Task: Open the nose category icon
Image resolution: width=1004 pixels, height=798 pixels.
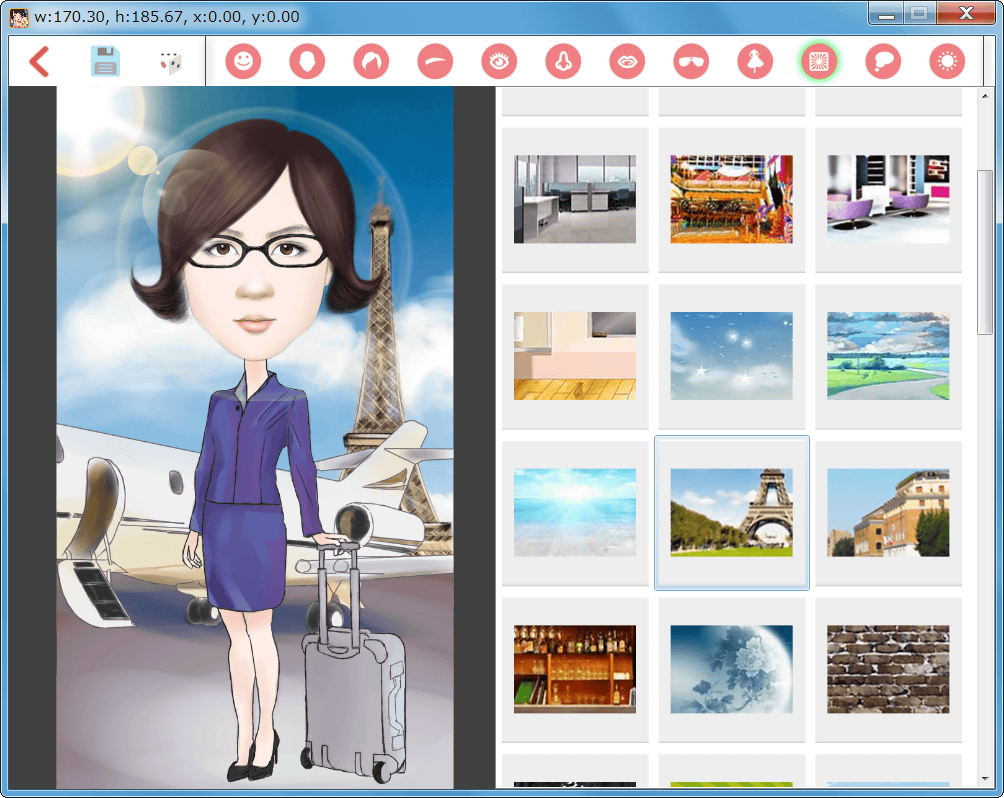Action: pyautogui.click(x=563, y=61)
